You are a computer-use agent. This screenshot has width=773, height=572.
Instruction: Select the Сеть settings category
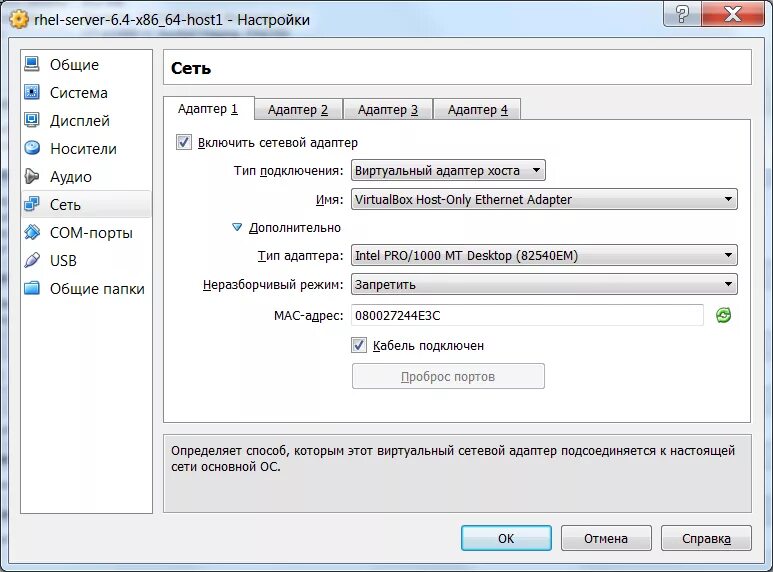point(86,204)
